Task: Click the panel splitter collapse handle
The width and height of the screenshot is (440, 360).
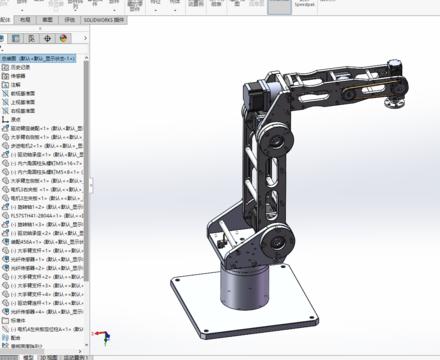Action: [x=91, y=185]
